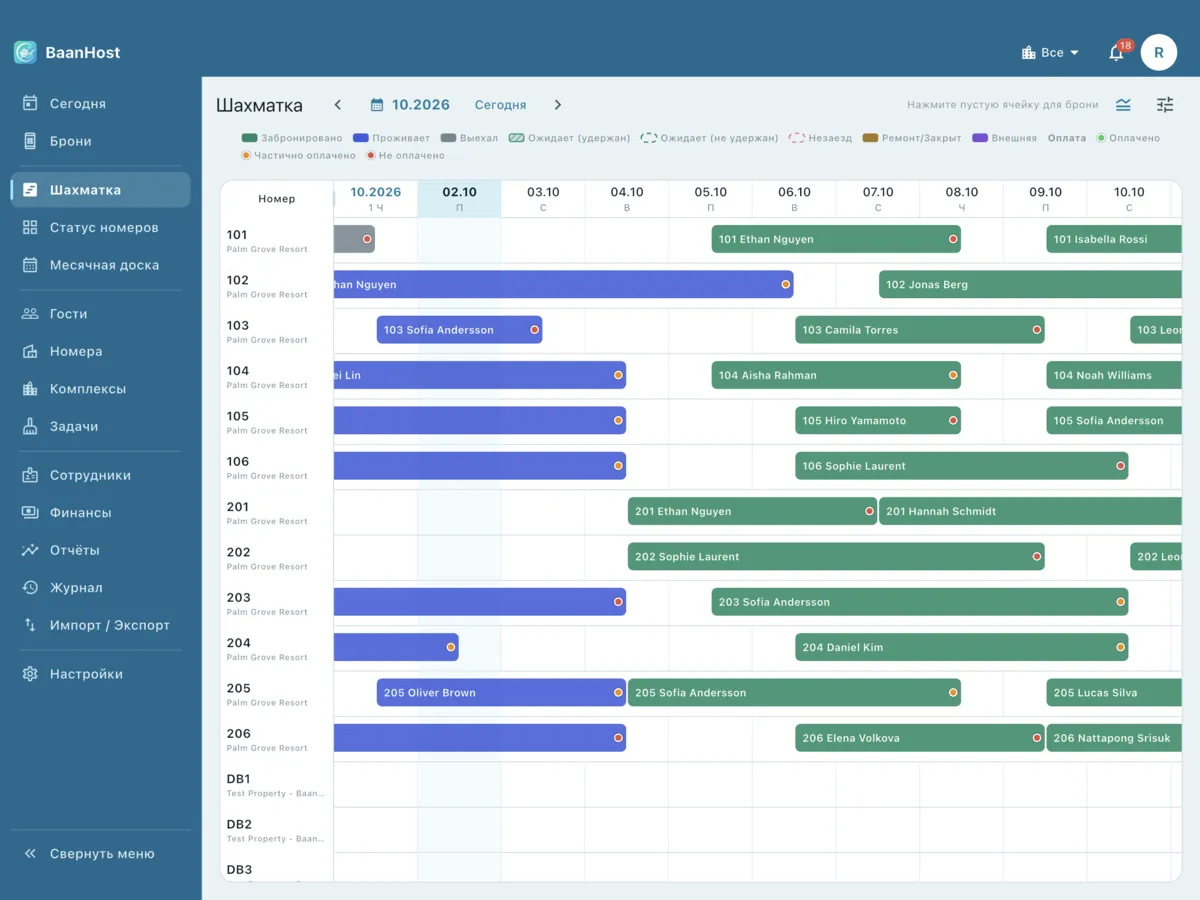
Task: Select the 02.10 date column header
Action: pyautogui.click(x=459, y=198)
